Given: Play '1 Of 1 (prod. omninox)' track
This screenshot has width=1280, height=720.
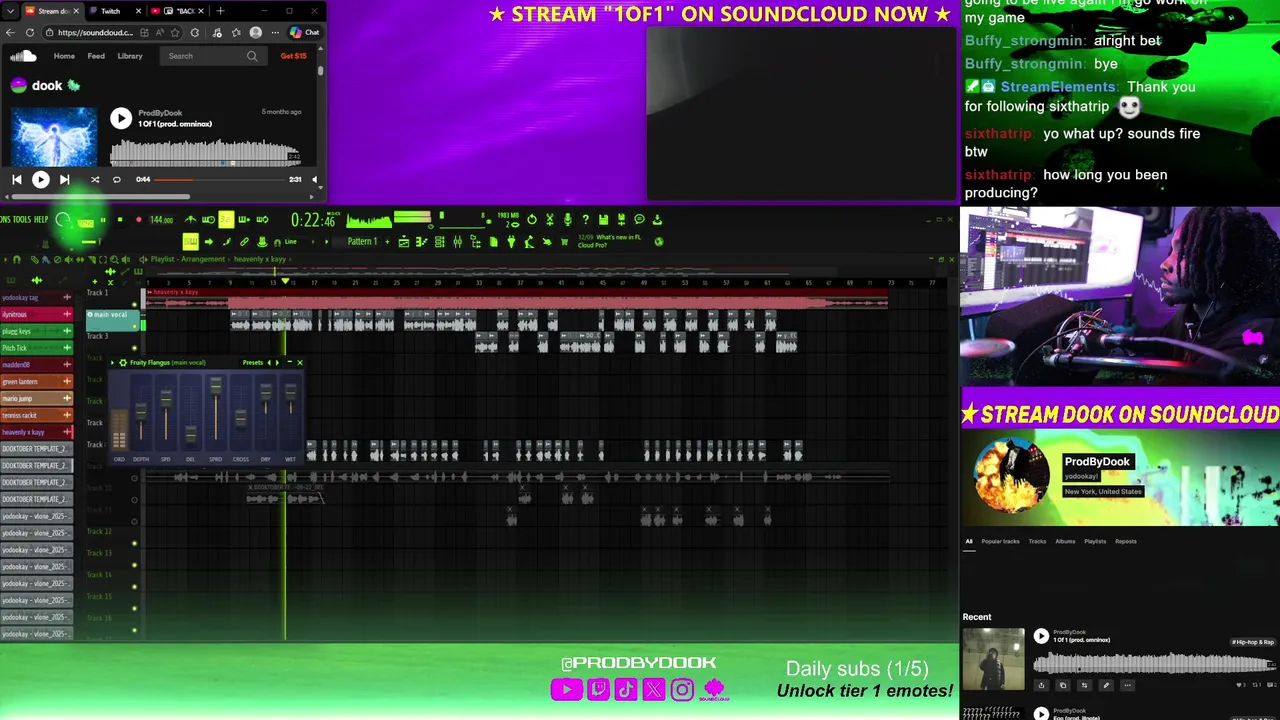Looking at the screenshot, I should click(x=121, y=118).
